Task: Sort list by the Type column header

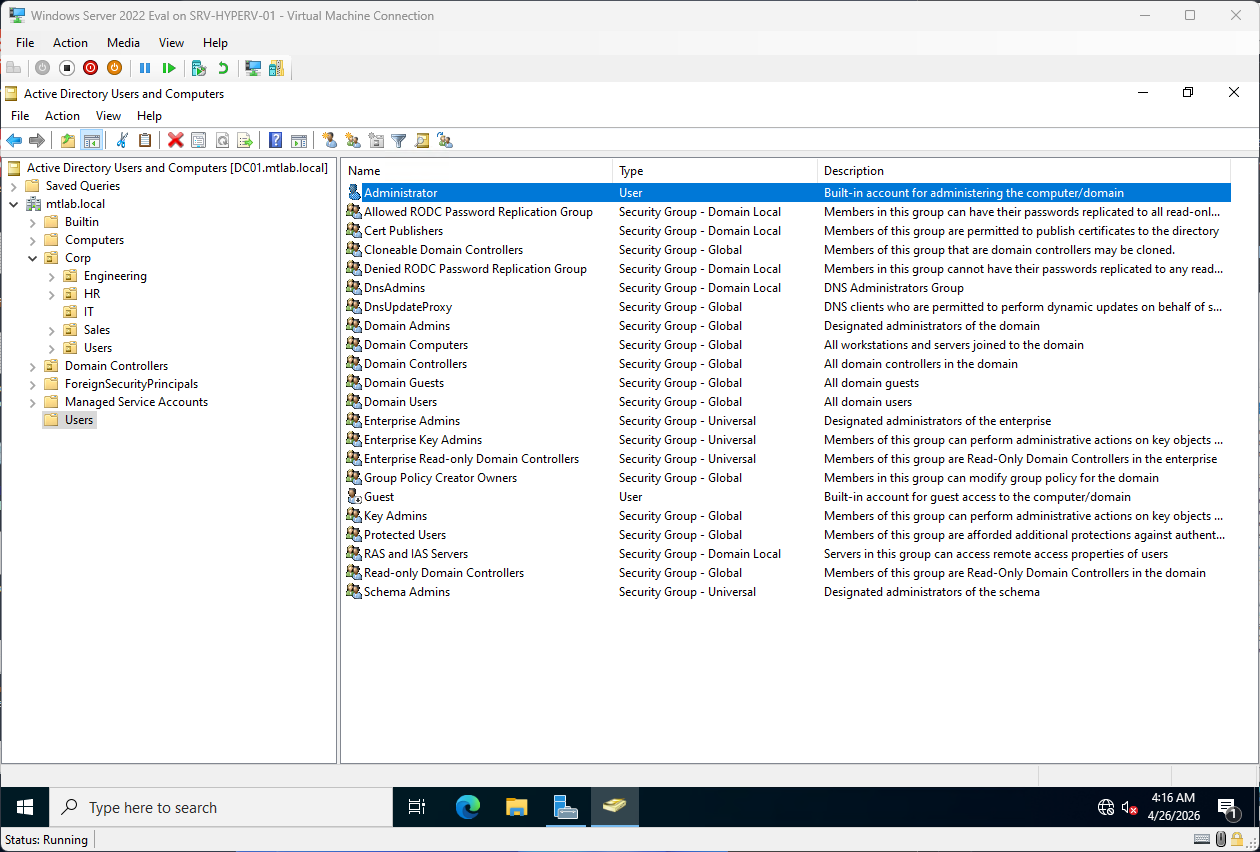Action: point(715,171)
